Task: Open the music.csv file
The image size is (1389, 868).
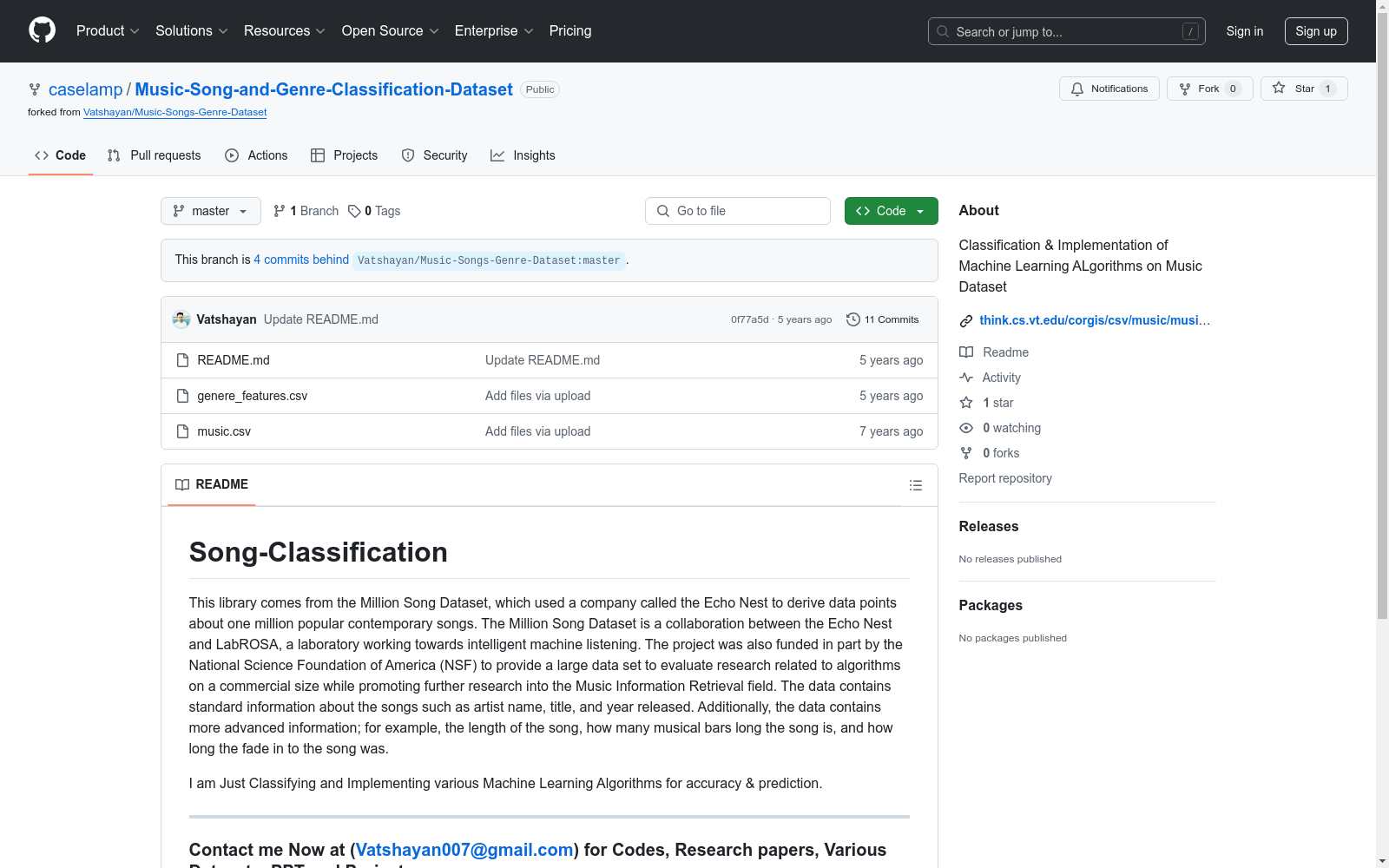Action: point(224,431)
